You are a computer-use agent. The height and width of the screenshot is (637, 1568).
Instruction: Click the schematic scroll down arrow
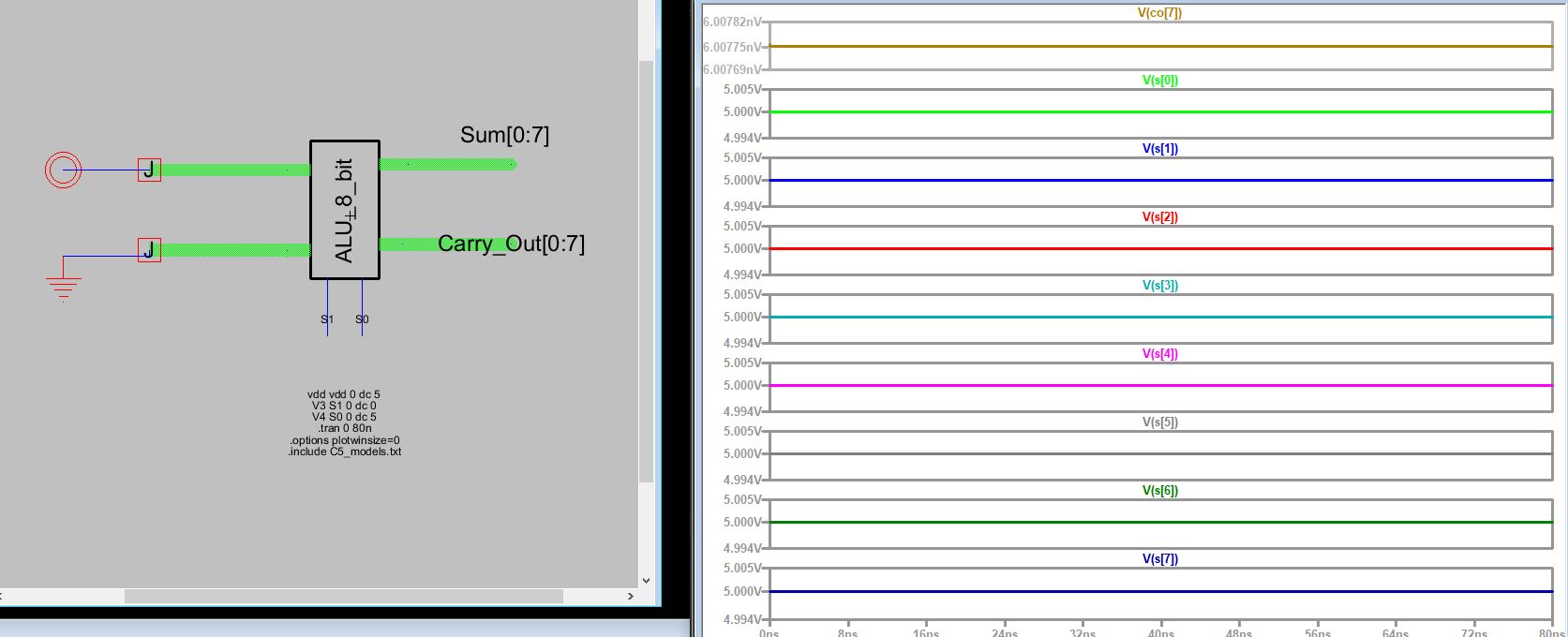(x=645, y=581)
